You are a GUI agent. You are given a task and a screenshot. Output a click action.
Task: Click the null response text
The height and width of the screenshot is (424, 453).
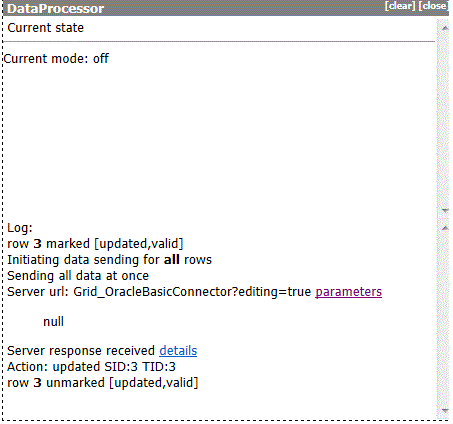(x=54, y=322)
